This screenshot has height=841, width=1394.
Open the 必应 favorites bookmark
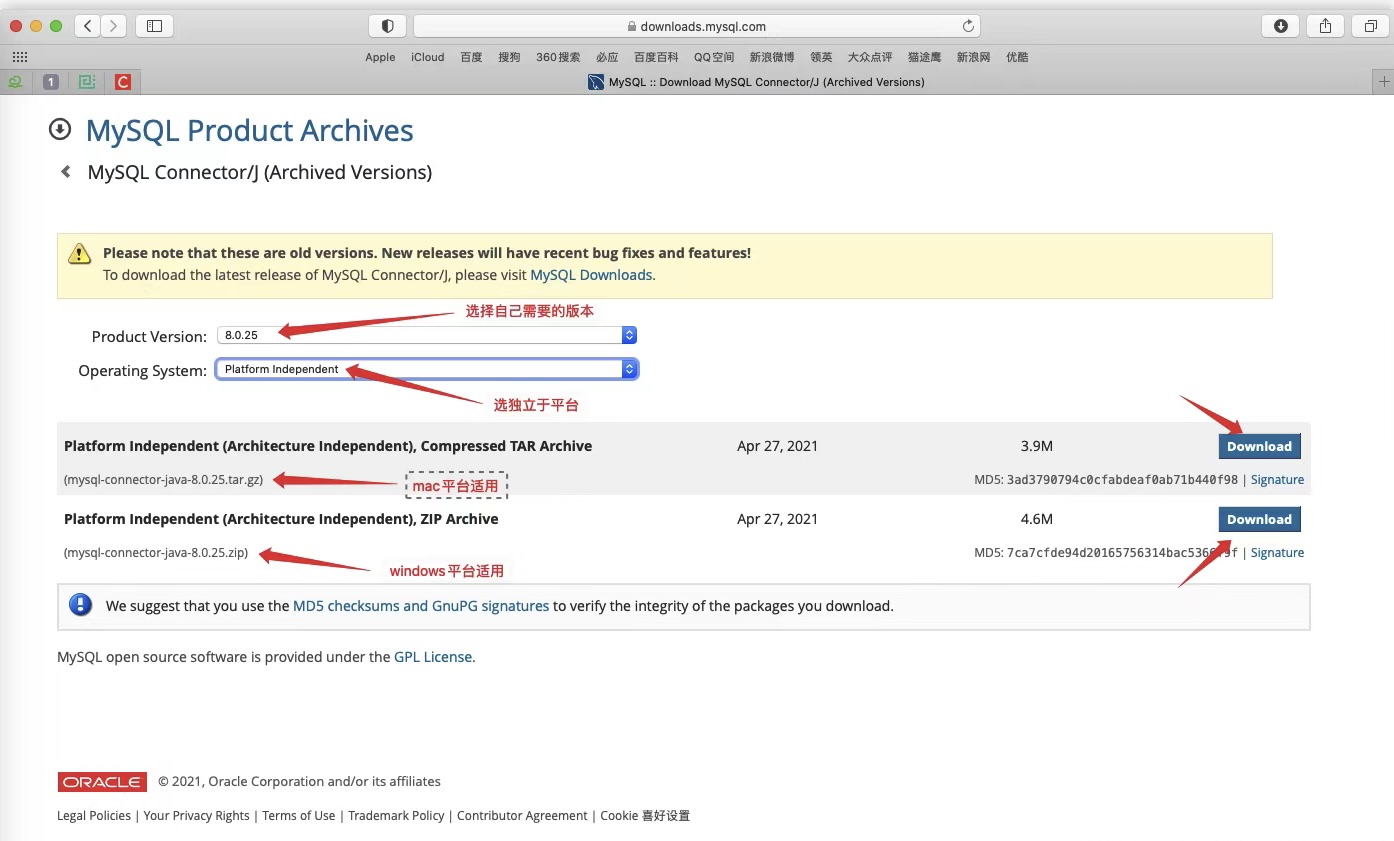pyautogui.click(x=607, y=57)
